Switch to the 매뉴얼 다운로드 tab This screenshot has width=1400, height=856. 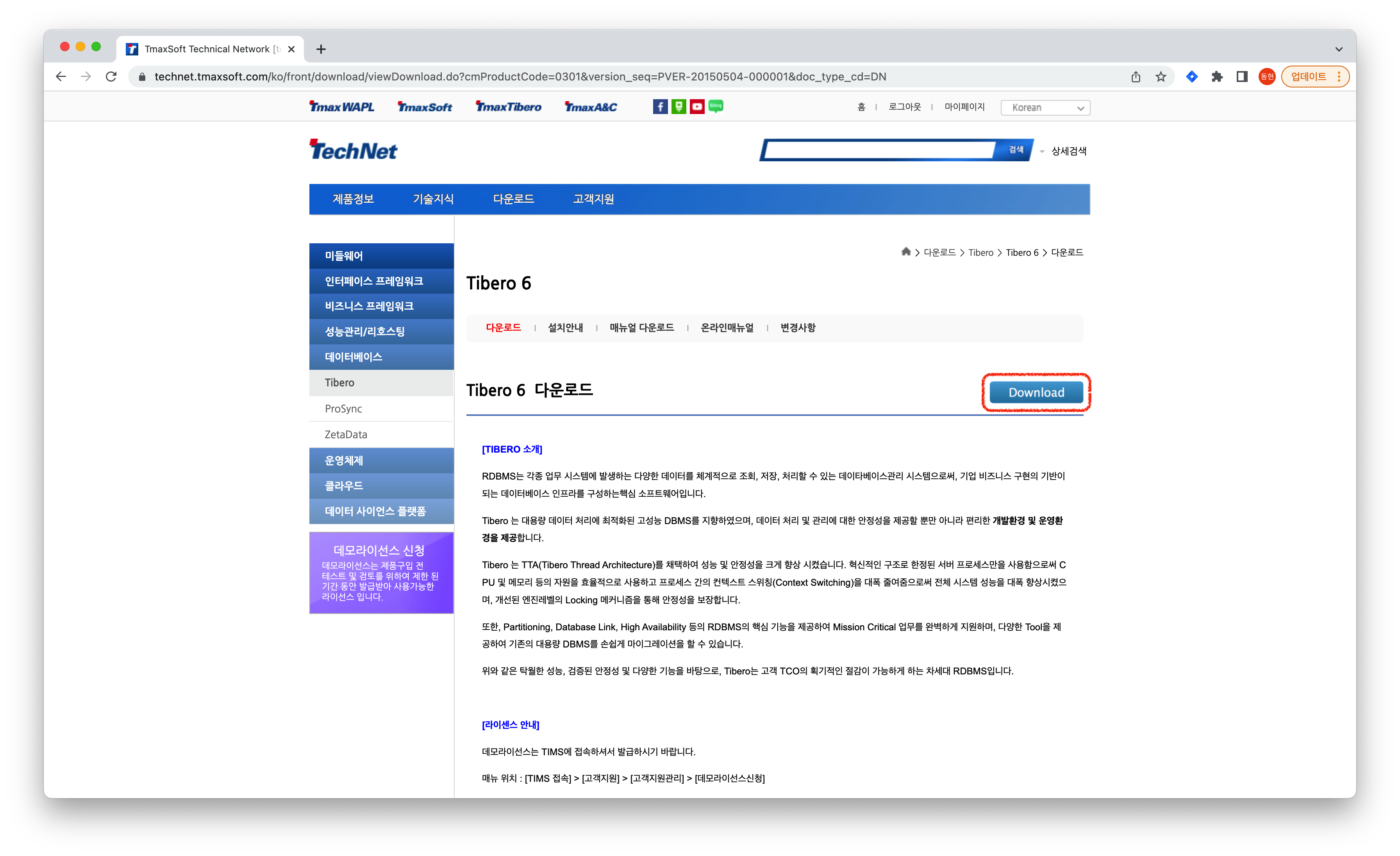click(x=641, y=328)
